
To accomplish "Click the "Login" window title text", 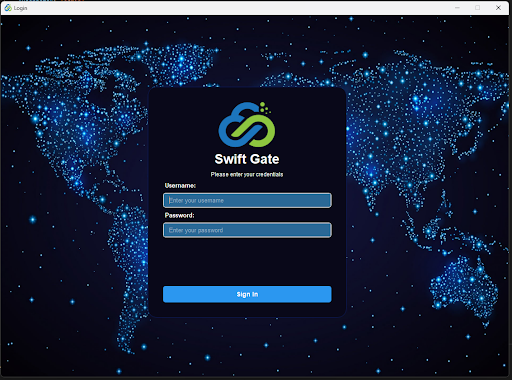I will [x=20, y=8].
